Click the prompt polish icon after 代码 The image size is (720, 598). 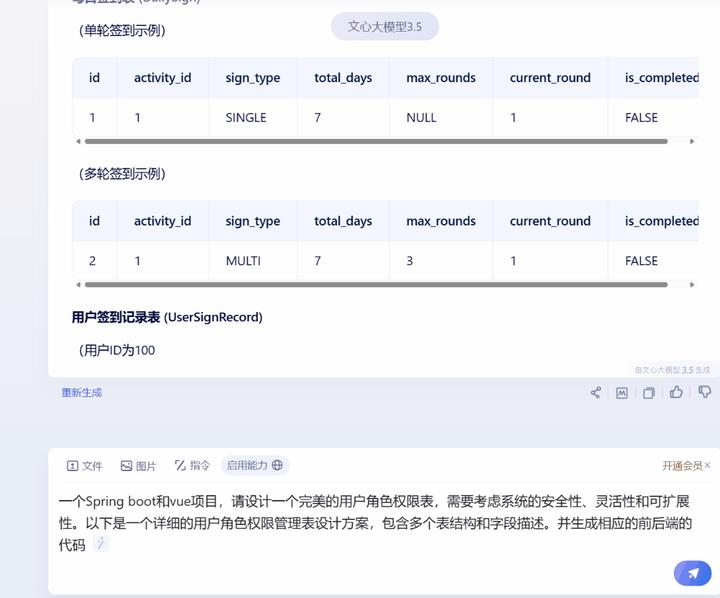point(101,545)
